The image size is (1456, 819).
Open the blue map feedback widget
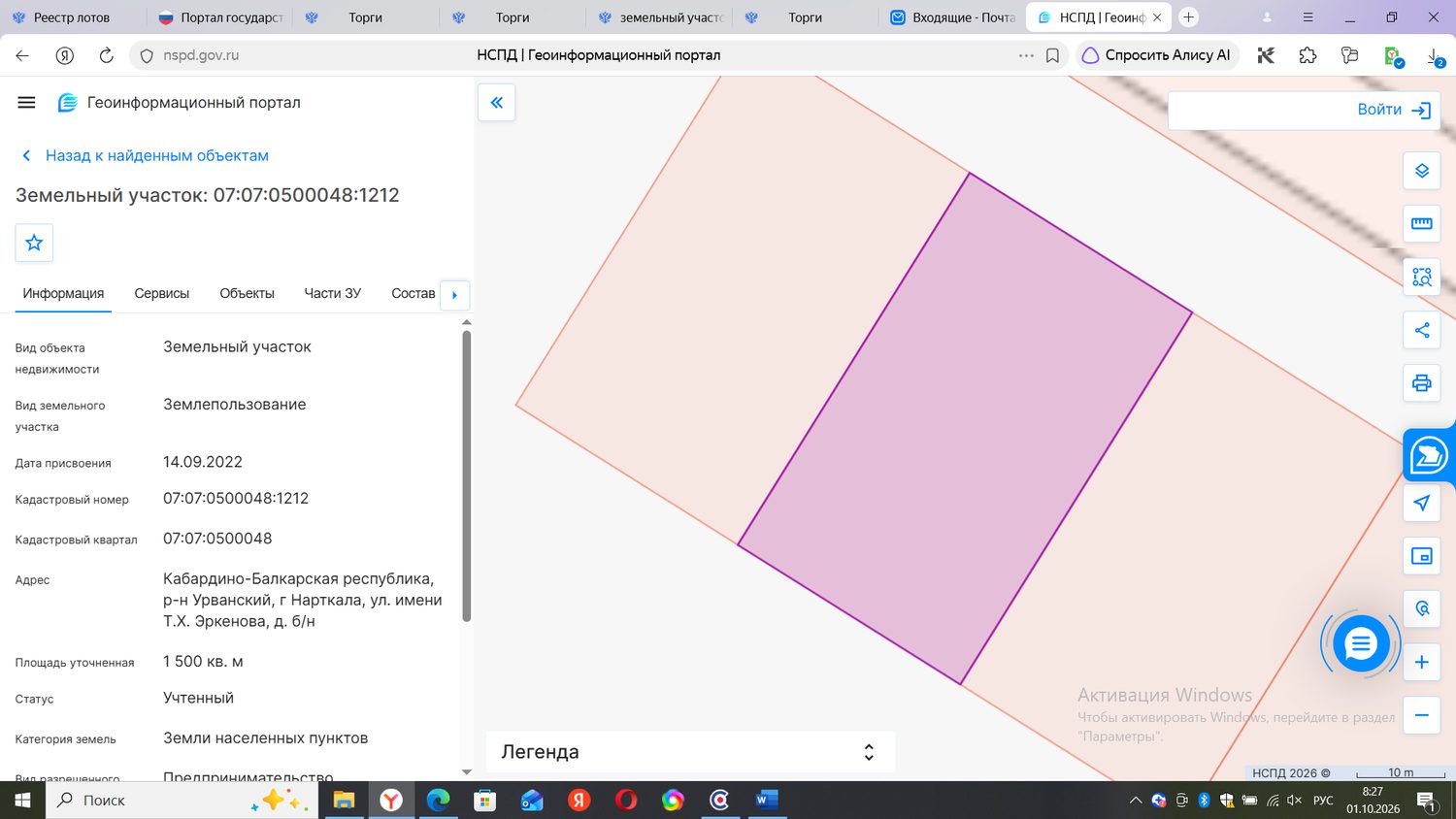[x=1429, y=455]
